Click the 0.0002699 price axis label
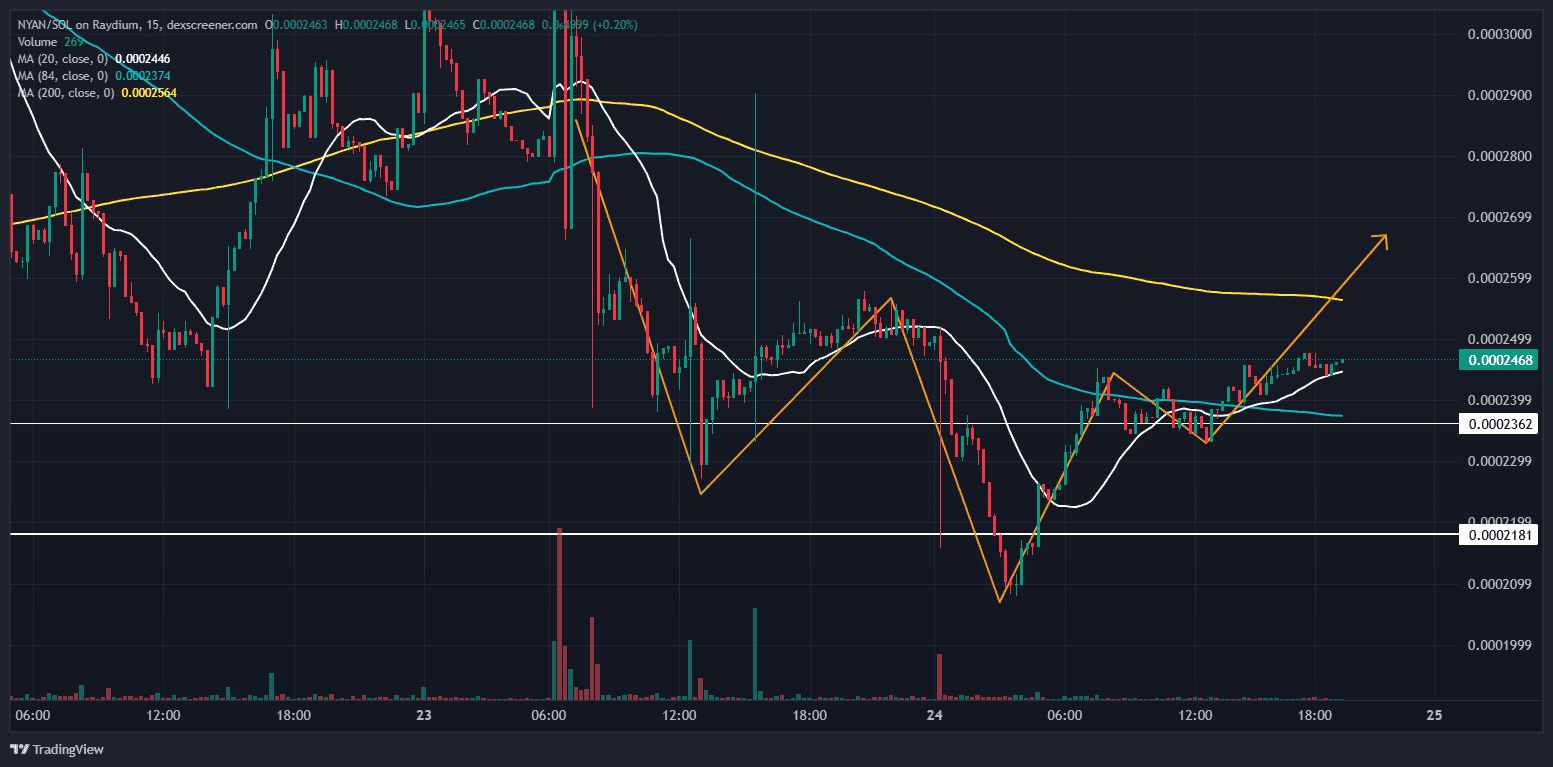1553x767 pixels. [x=1499, y=217]
